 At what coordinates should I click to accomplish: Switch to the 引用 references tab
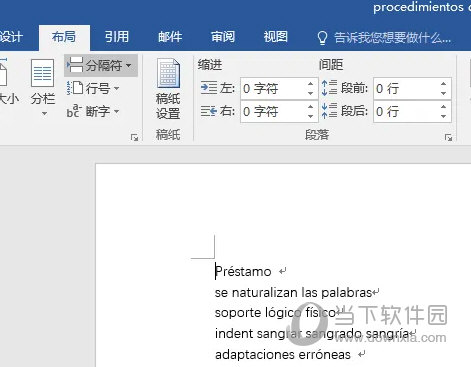pos(117,37)
